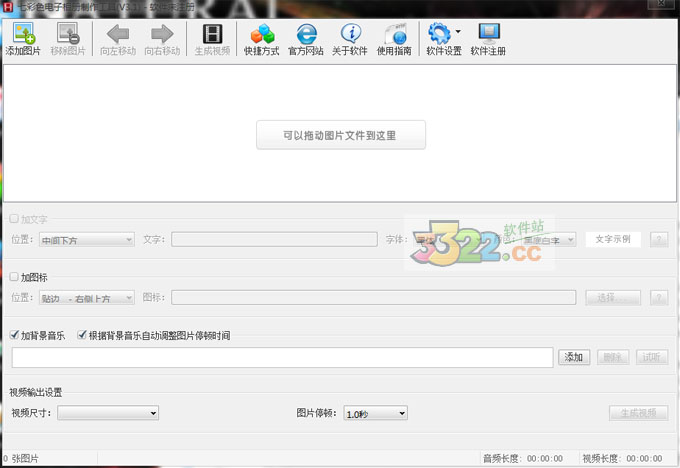
Task: Click the 生成视频 film icon in toolbar
Action: [212, 35]
